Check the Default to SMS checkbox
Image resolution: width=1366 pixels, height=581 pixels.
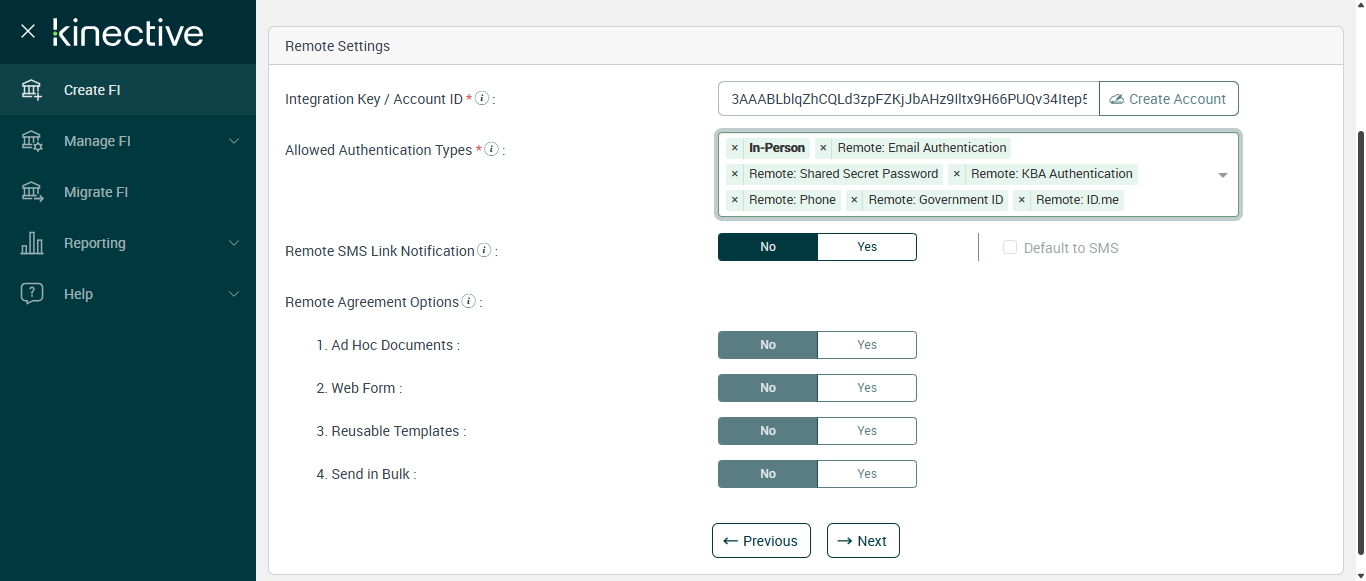[1010, 248]
